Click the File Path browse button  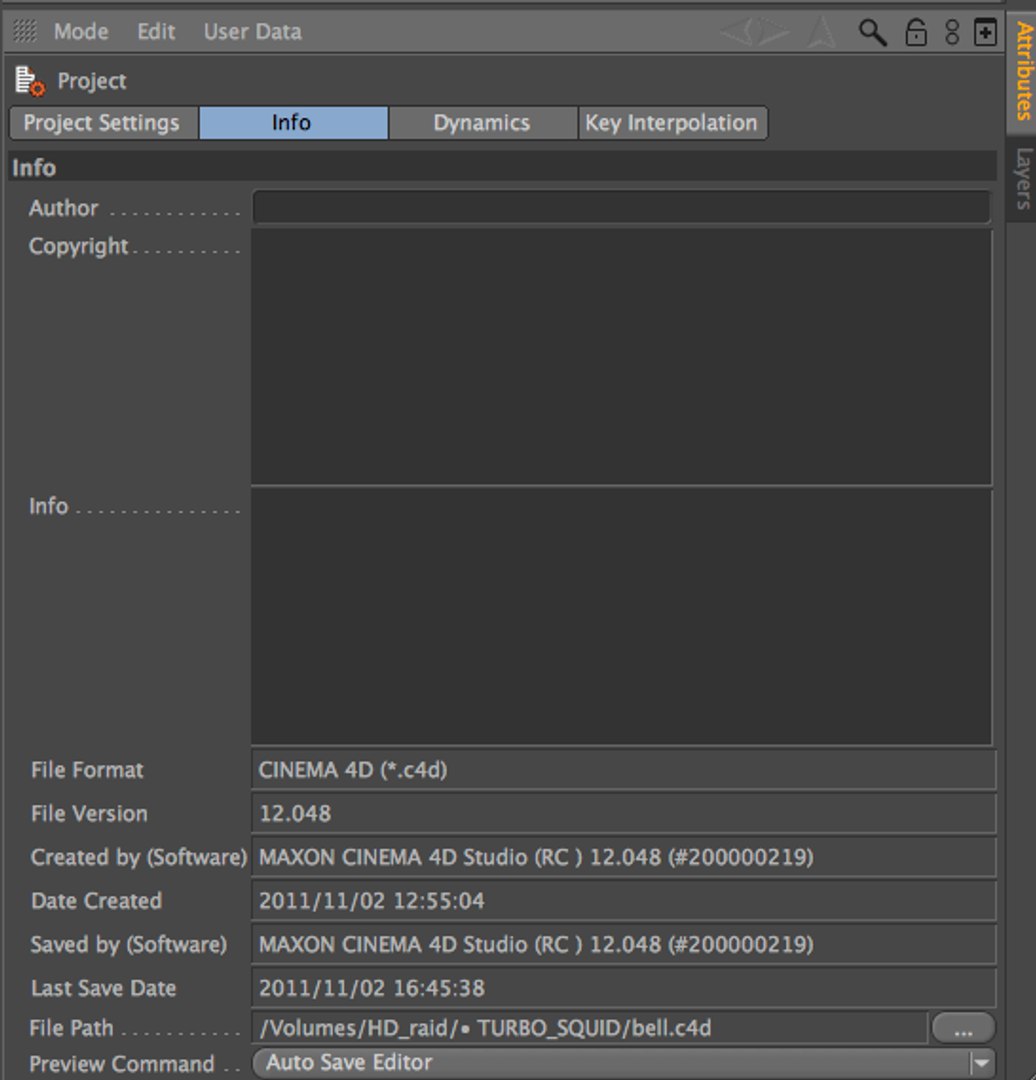(963, 1029)
